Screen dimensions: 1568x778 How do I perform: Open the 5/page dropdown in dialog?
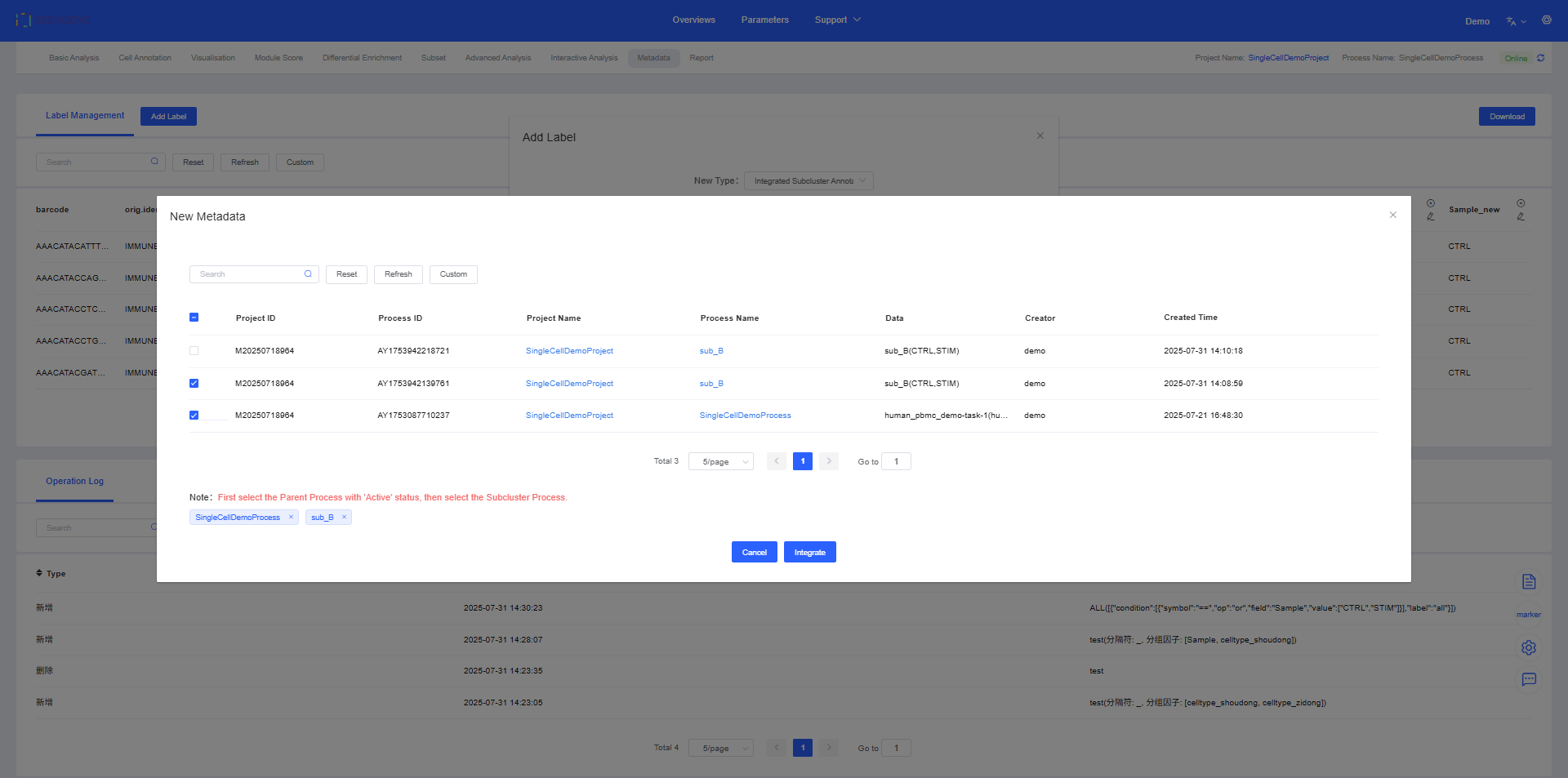[720, 462]
